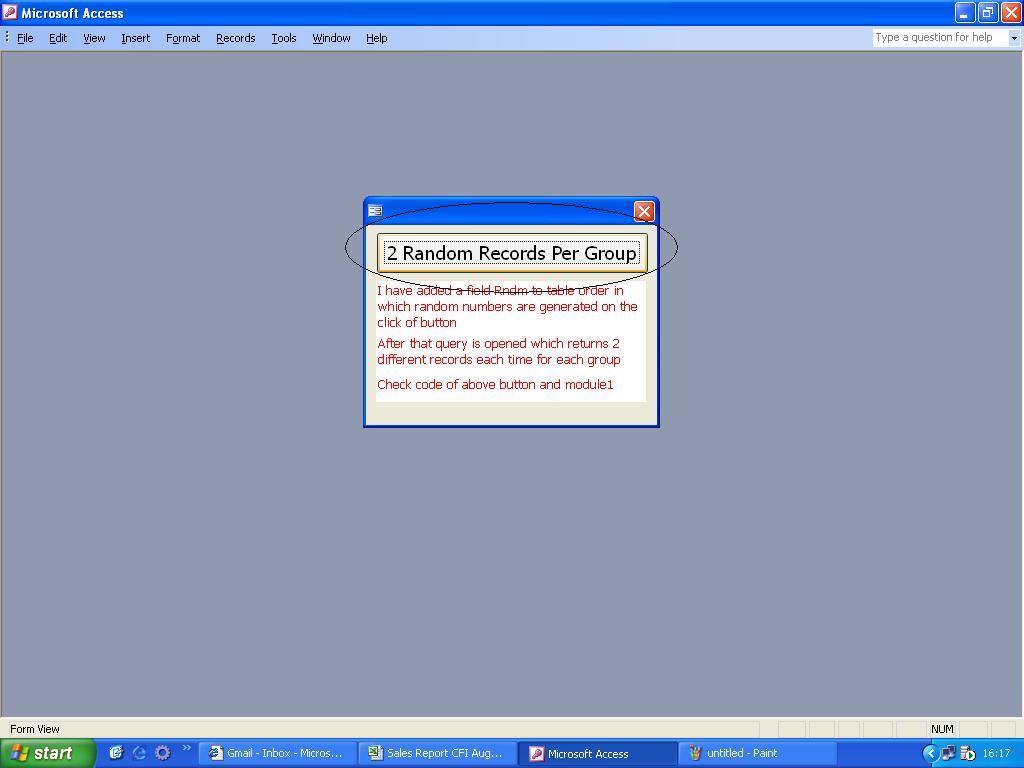Open the Window menu

[331, 38]
